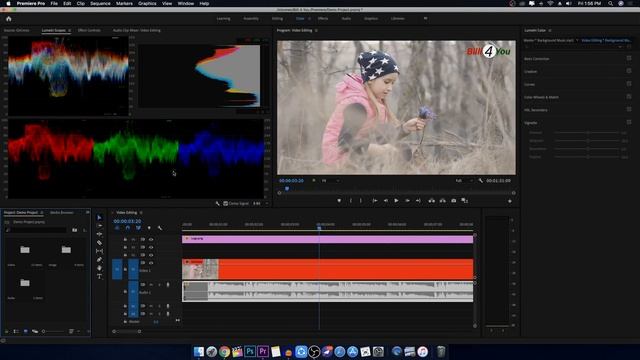Select the Razor tool
The height and width of the screenshot is (360, 640).
[x=99, y=243]
